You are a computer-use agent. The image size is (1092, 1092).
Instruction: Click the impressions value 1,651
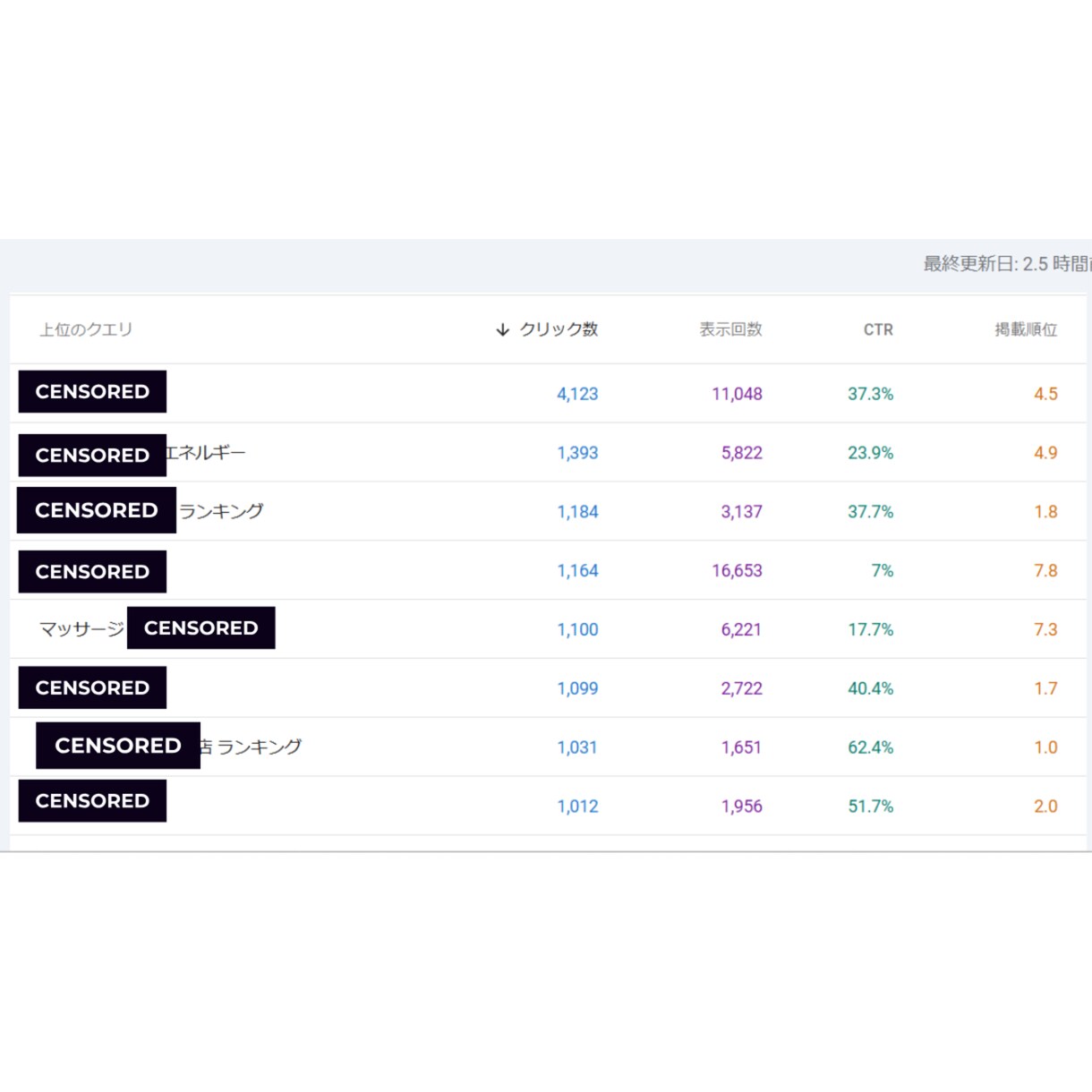tap(741, 747)
